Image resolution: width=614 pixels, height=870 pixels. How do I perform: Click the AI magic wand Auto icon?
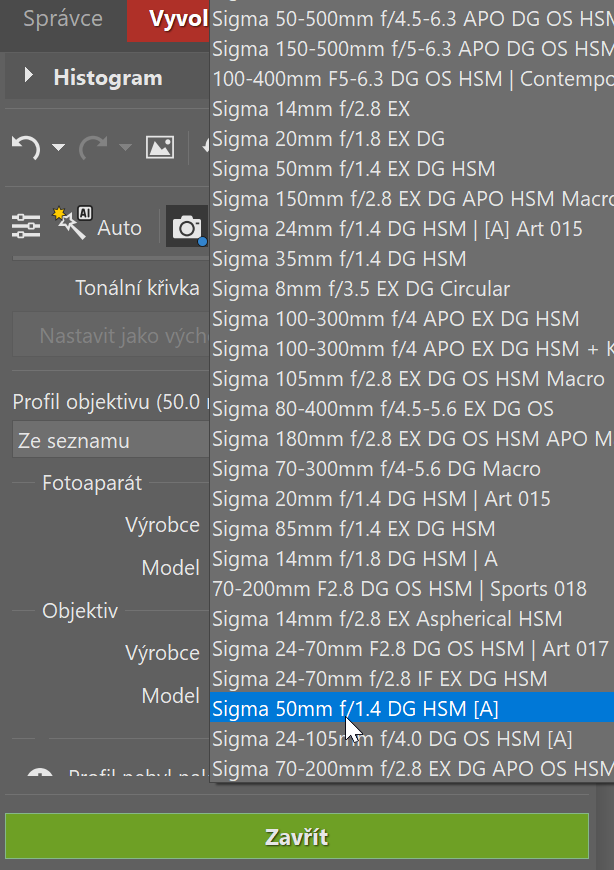(x=74, y=225)
